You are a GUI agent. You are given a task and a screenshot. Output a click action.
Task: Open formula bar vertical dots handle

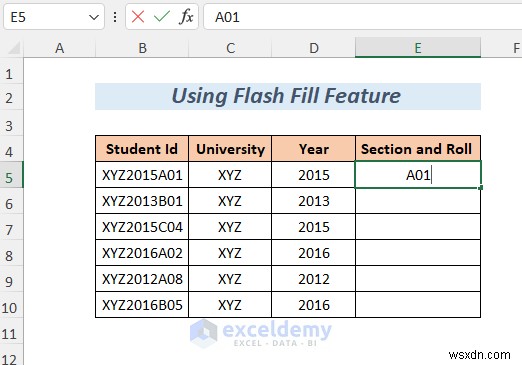tap(115, 17)
